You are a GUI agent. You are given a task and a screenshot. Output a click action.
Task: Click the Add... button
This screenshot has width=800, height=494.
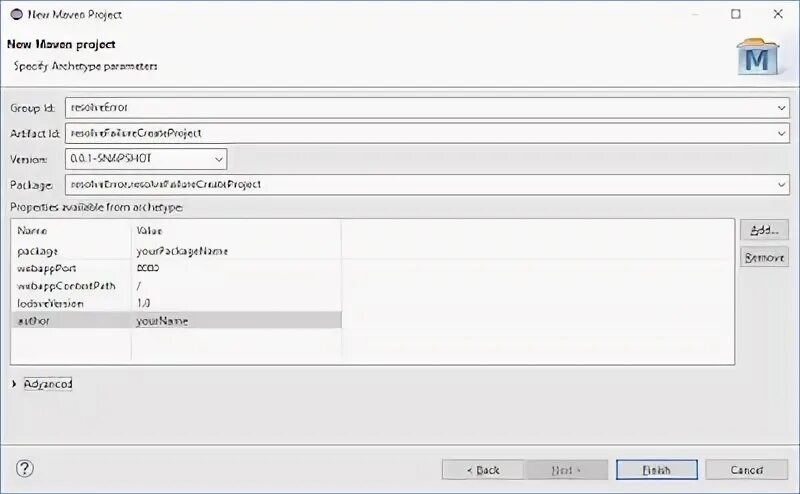pos(764,230)
